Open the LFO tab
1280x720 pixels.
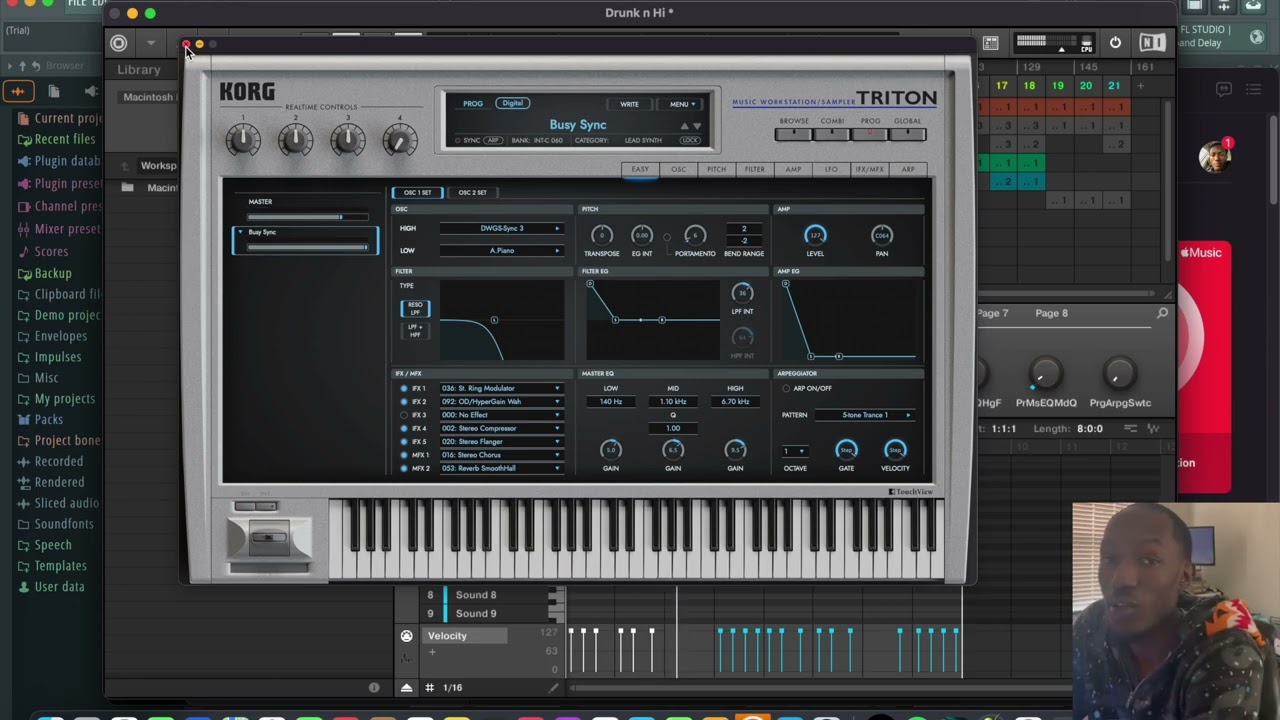coord(831,169)
